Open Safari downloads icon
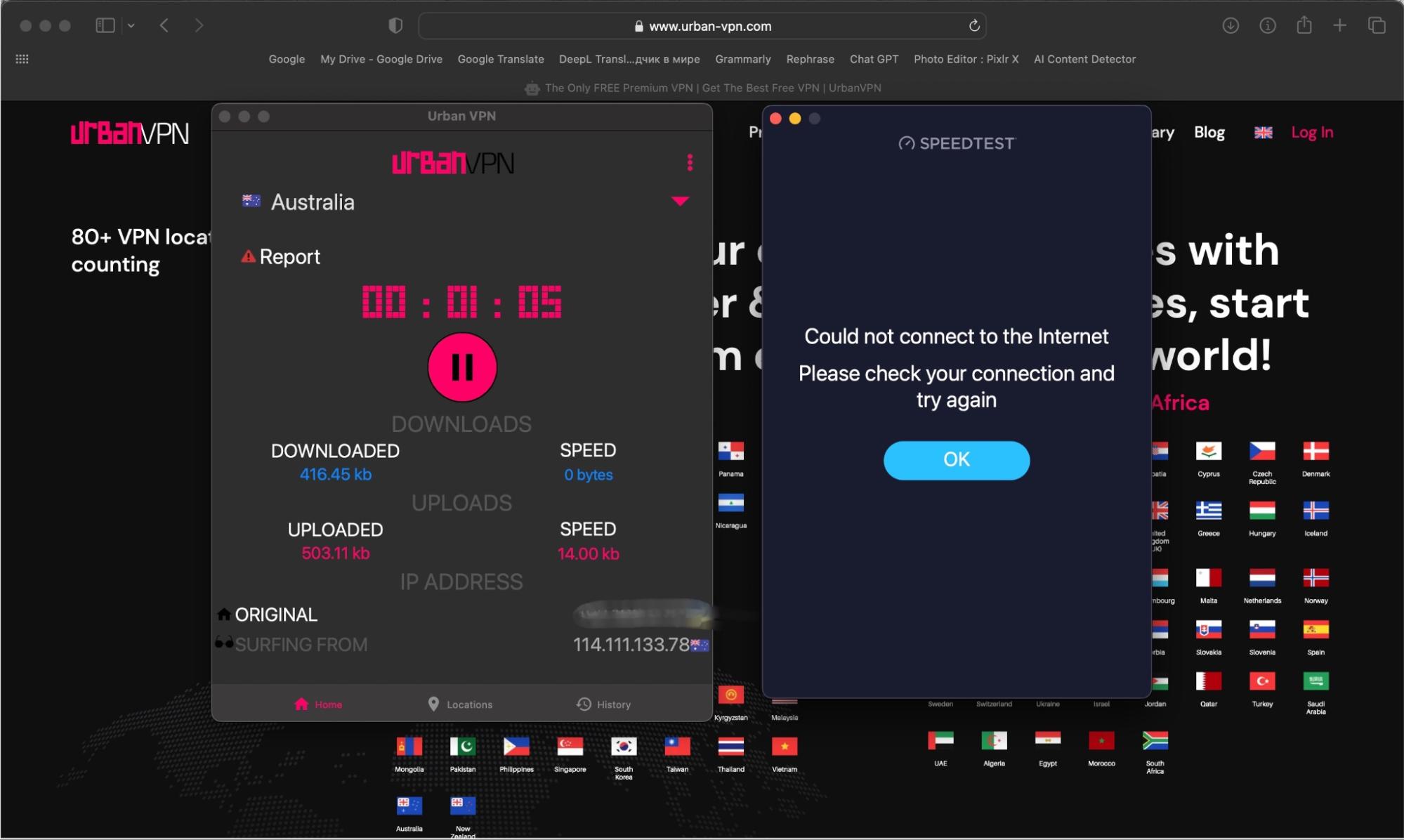 [x=1231, y=26]
